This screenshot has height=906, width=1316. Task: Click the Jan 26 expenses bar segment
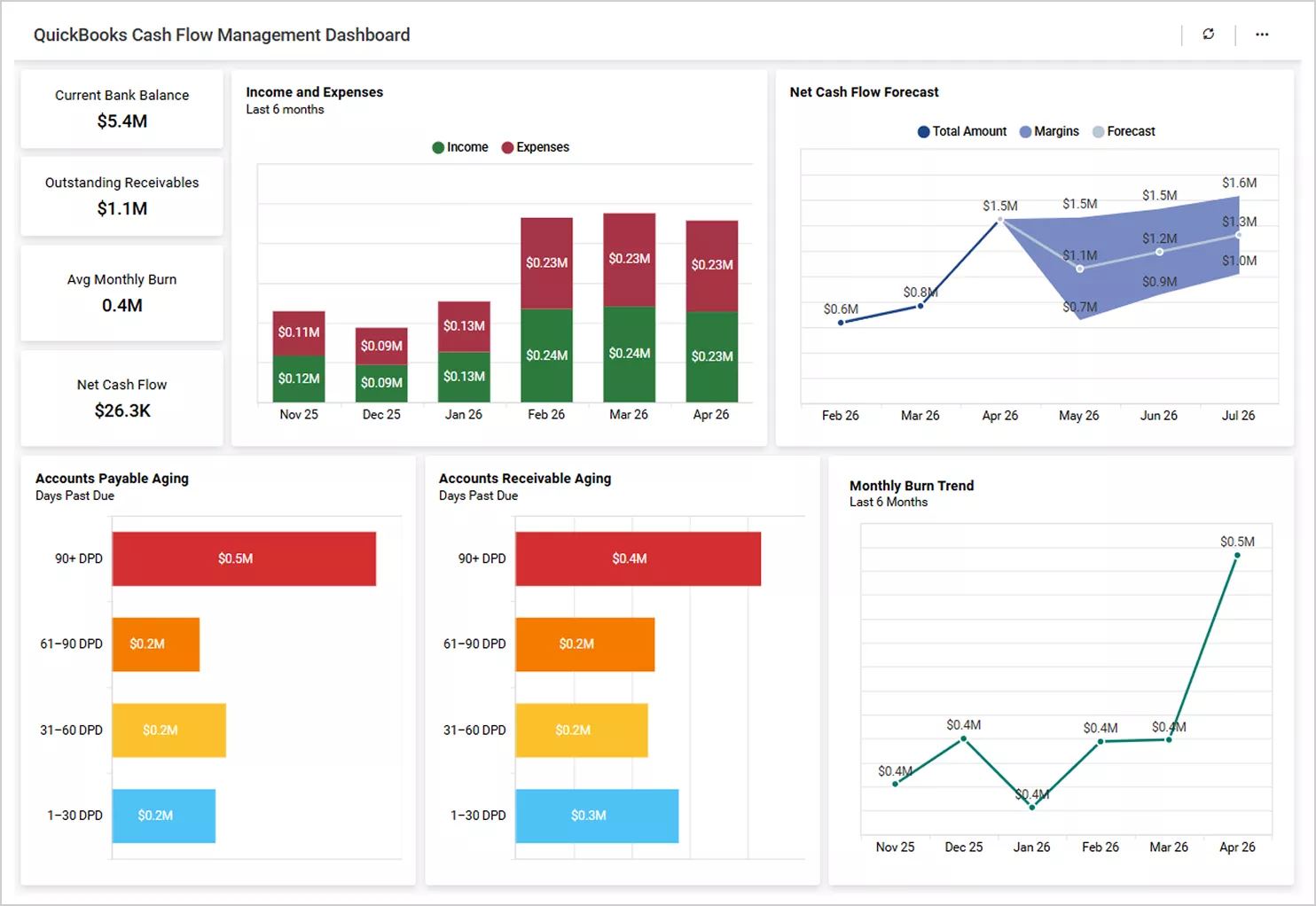coord(464,327)
